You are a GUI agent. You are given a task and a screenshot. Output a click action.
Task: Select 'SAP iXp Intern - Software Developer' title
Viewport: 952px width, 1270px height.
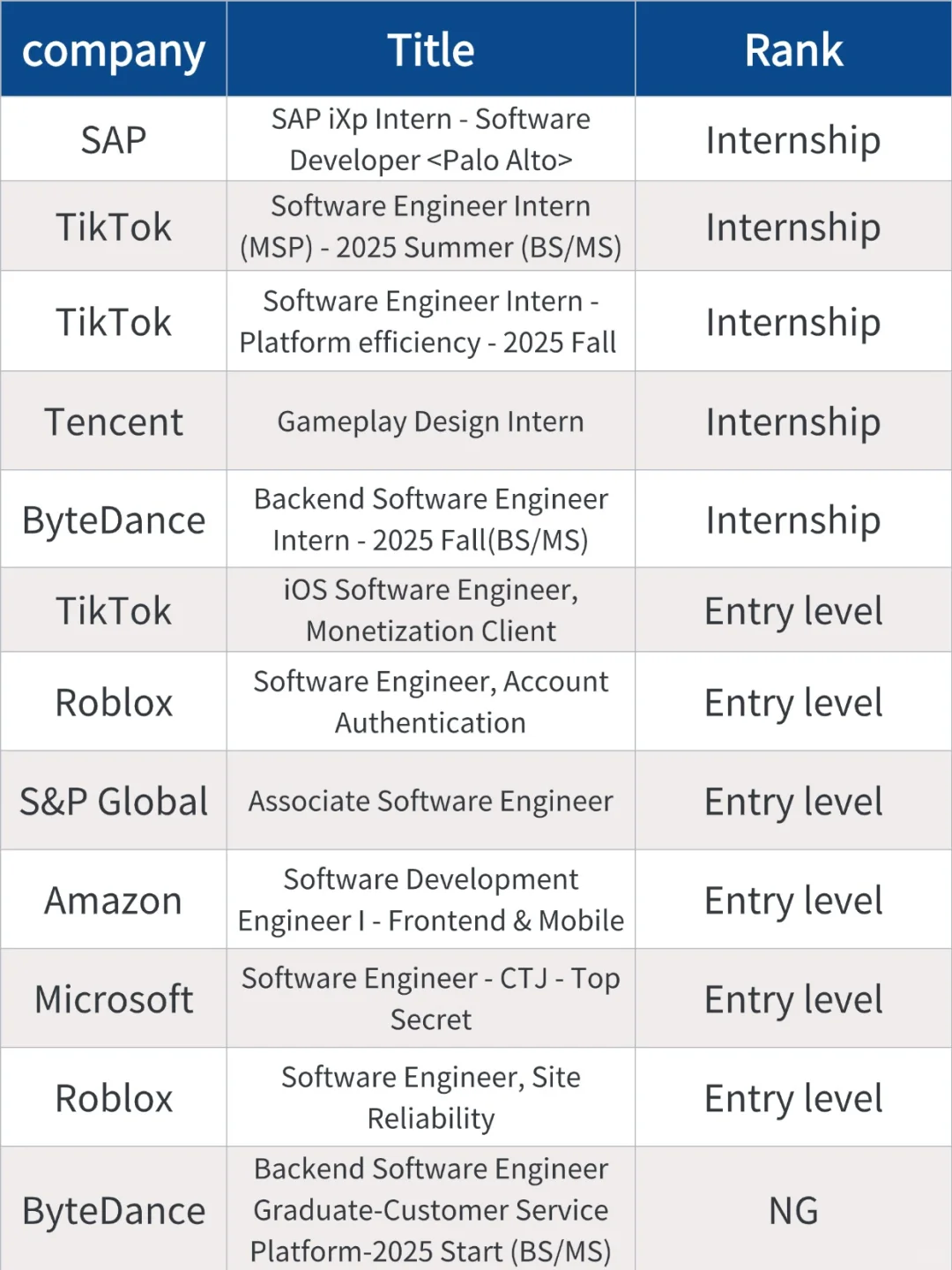431,139
